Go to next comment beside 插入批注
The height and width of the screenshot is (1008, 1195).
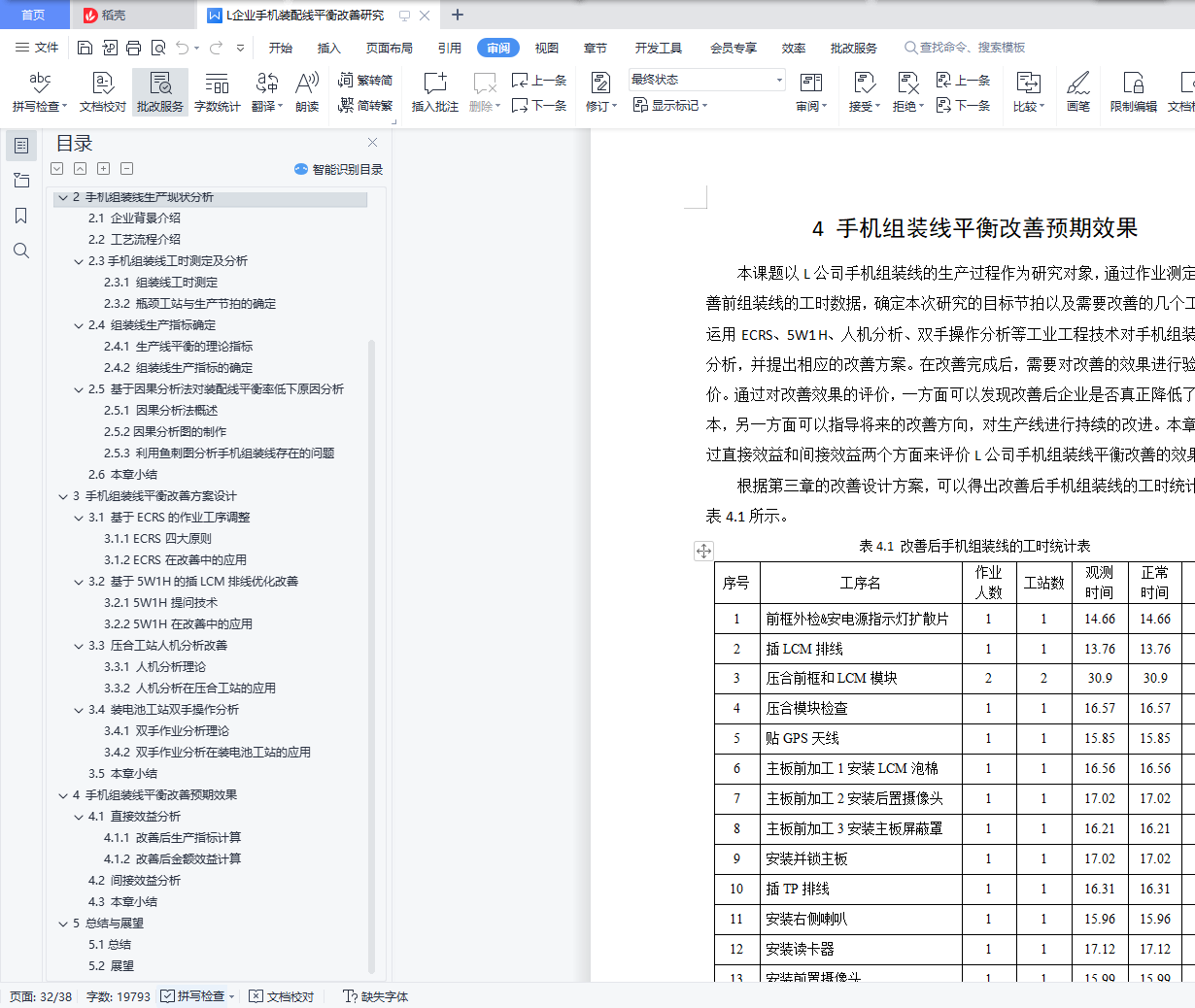click(x=539, y=105)
